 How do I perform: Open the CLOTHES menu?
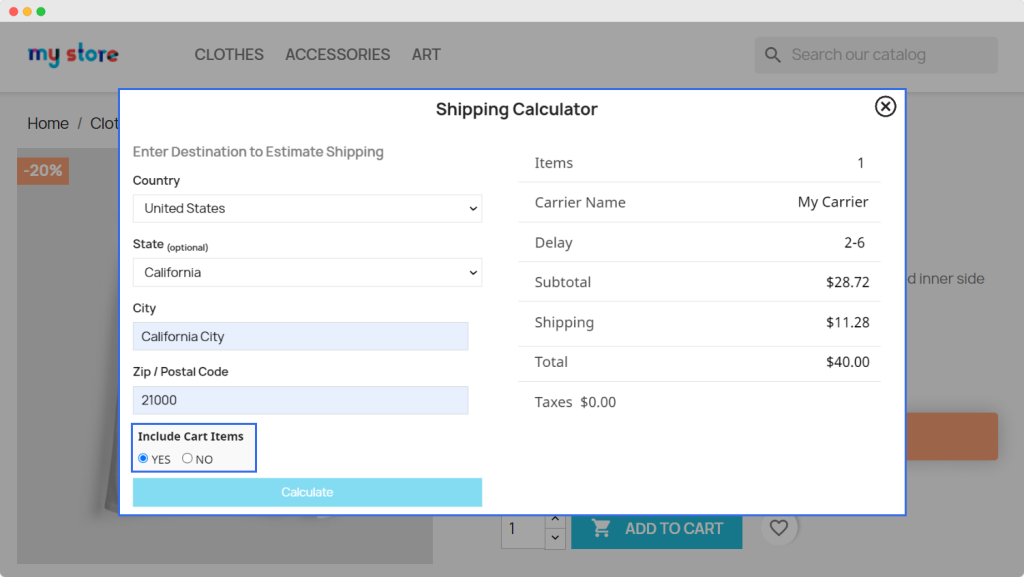[x=229, y=55]
